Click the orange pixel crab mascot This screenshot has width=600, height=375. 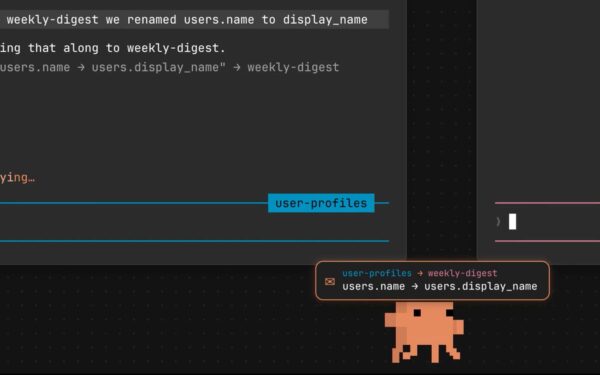[x=424, y=332]
